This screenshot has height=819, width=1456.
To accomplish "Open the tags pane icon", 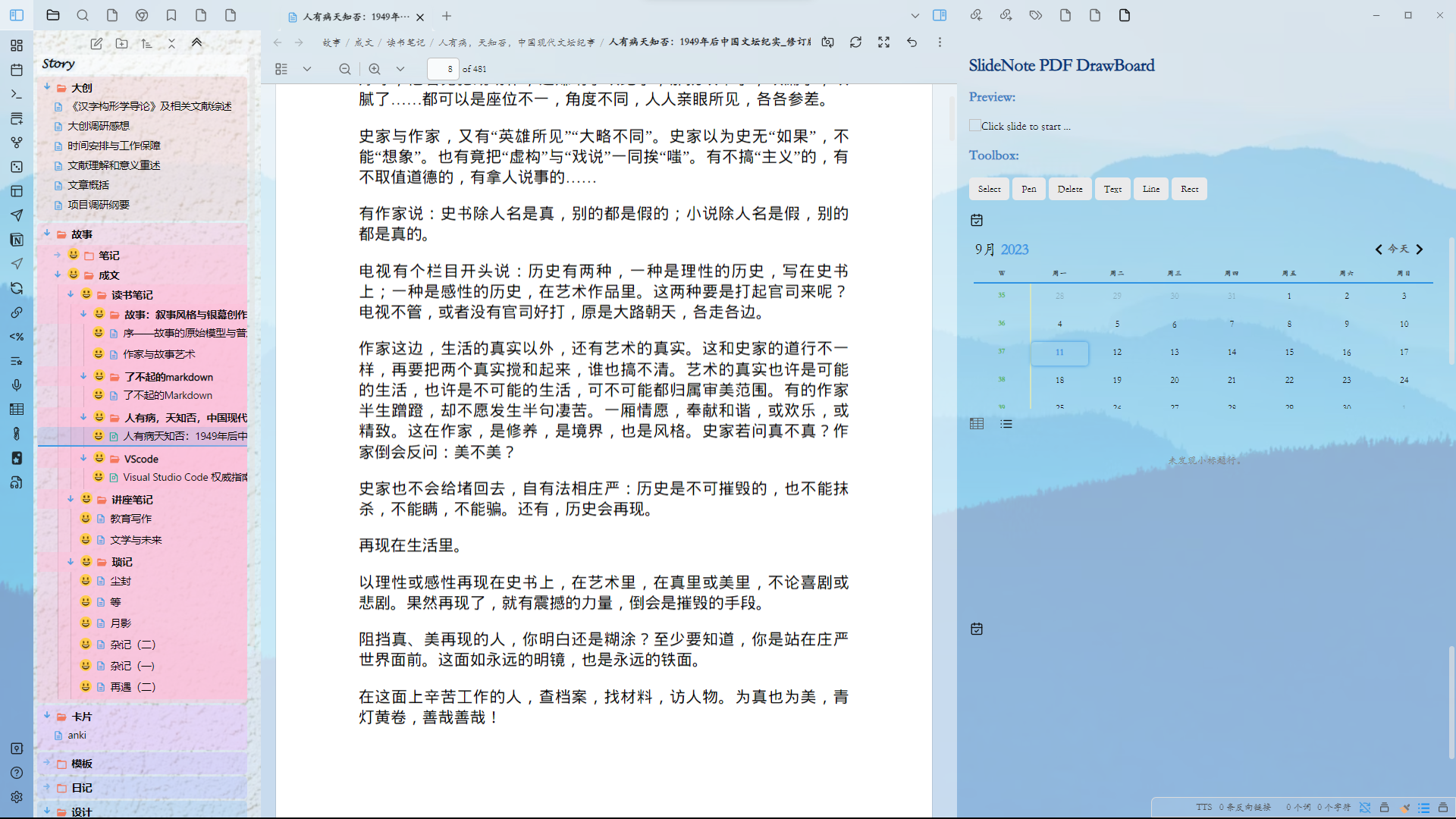I will [x=1035, y=15].
